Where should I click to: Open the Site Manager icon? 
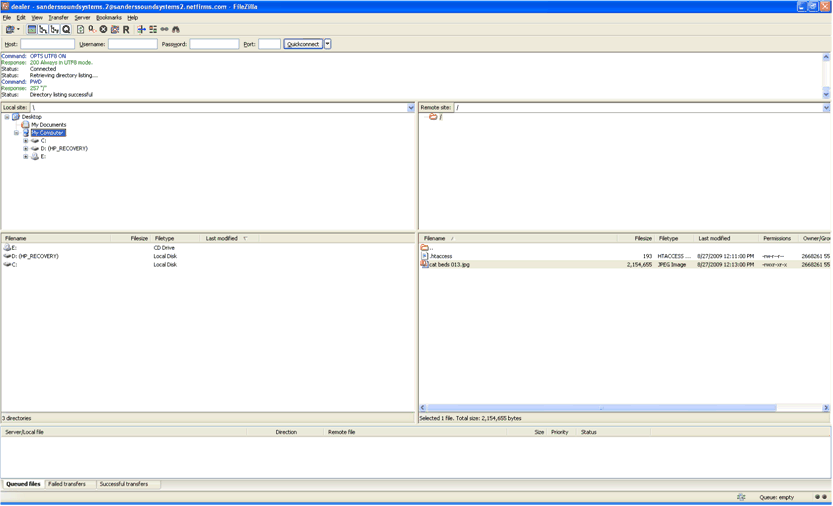10,30
